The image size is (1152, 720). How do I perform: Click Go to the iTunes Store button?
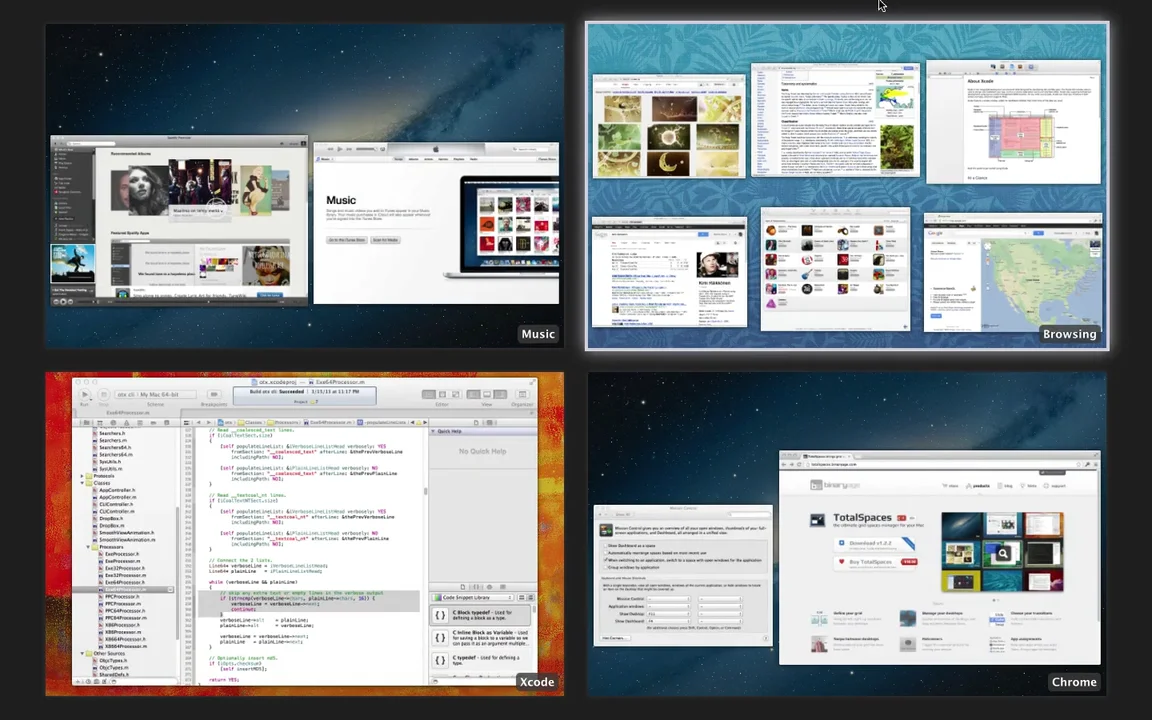click(347, 240)
